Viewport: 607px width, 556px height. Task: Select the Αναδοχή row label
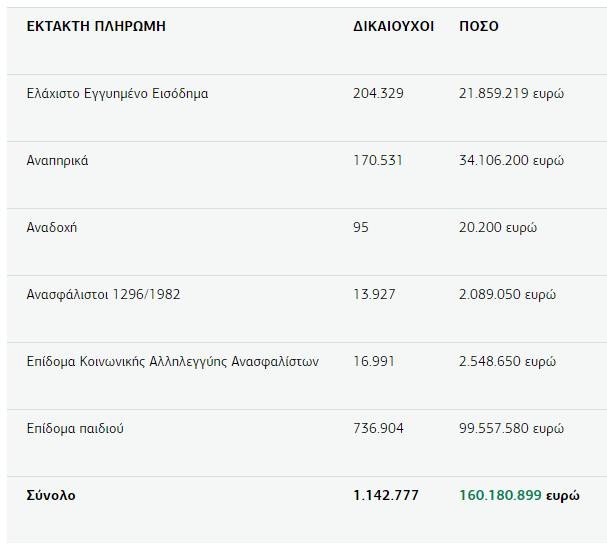tap(52, 228)
